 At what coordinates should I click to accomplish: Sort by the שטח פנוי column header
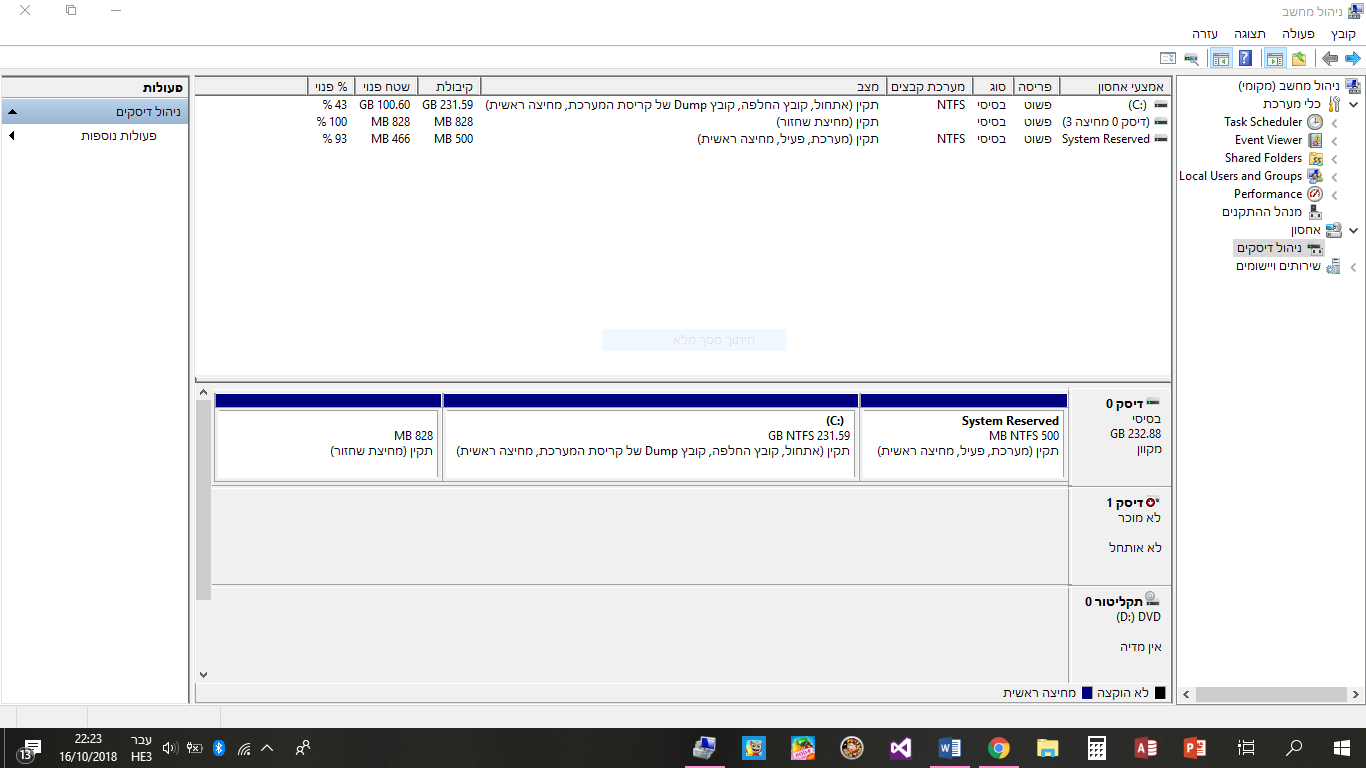pos(386,87)
